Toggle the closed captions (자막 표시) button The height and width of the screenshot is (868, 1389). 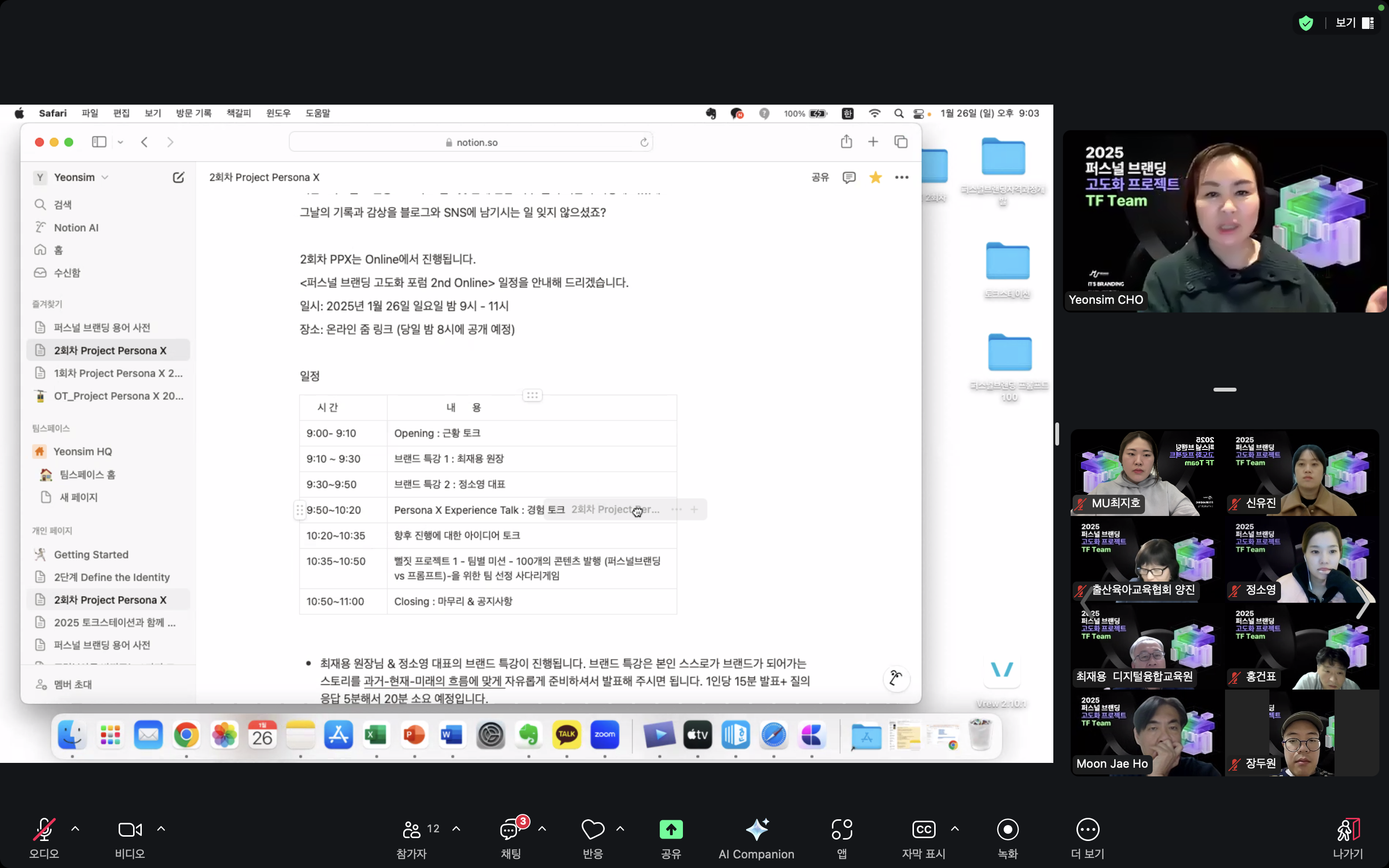[x=923, y=829]
